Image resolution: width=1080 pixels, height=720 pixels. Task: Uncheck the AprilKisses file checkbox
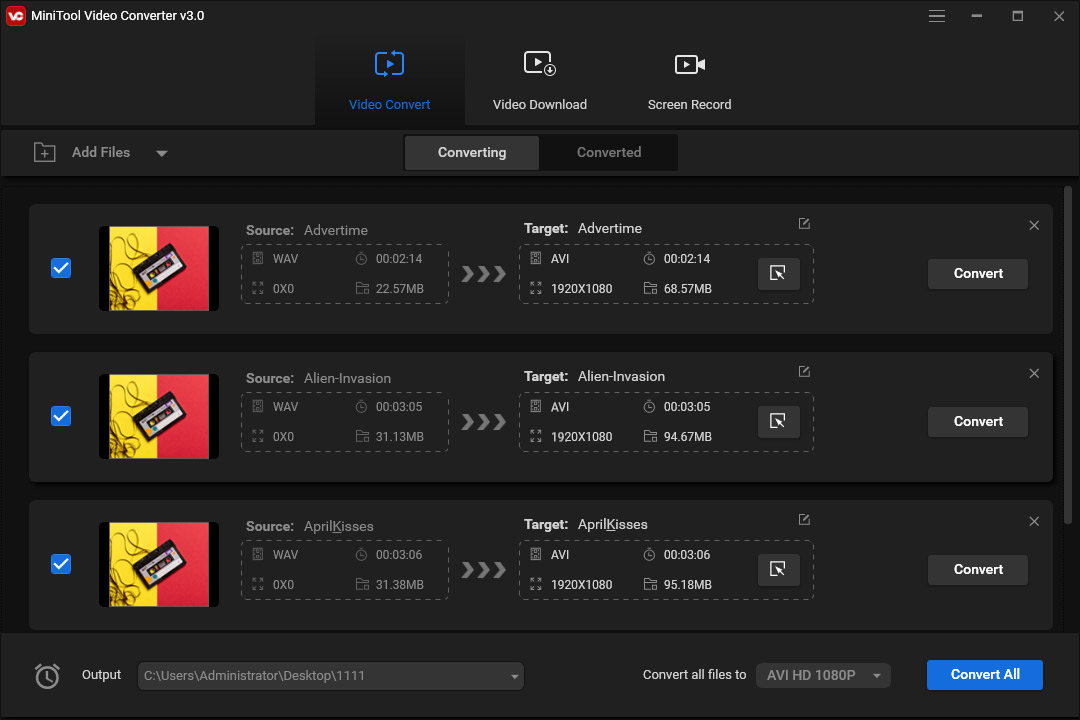(61, 564)
